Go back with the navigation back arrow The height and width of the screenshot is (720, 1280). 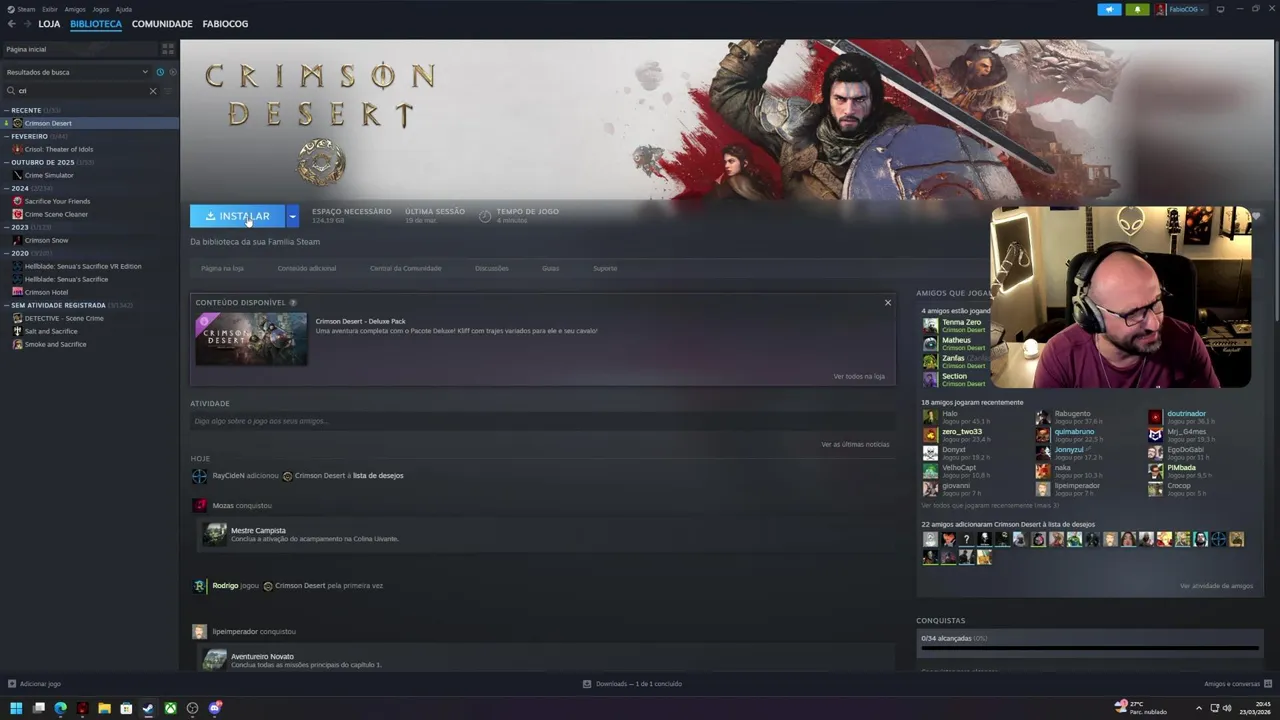[x=12, y=24]
